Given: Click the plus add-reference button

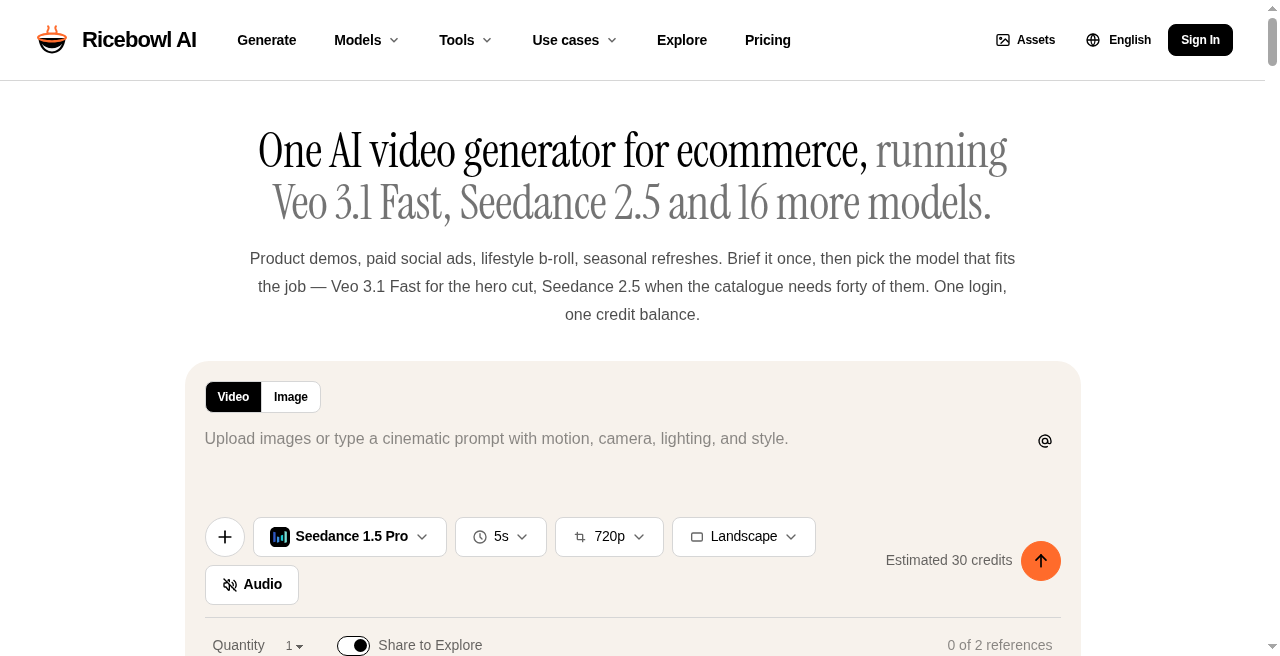Looking at the screenshot, I should pos(225,537).
